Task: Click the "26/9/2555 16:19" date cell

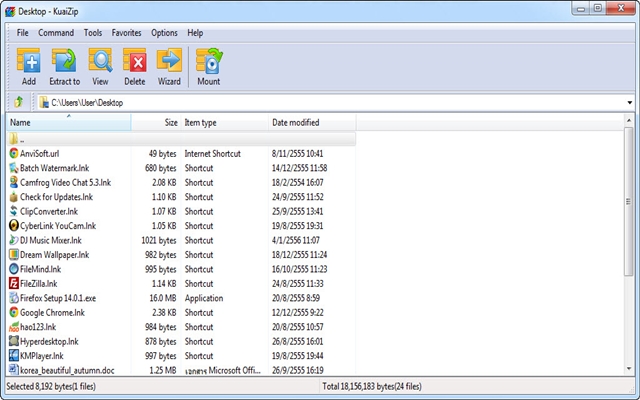Action: pyautogui.click(x=298, y=370)
